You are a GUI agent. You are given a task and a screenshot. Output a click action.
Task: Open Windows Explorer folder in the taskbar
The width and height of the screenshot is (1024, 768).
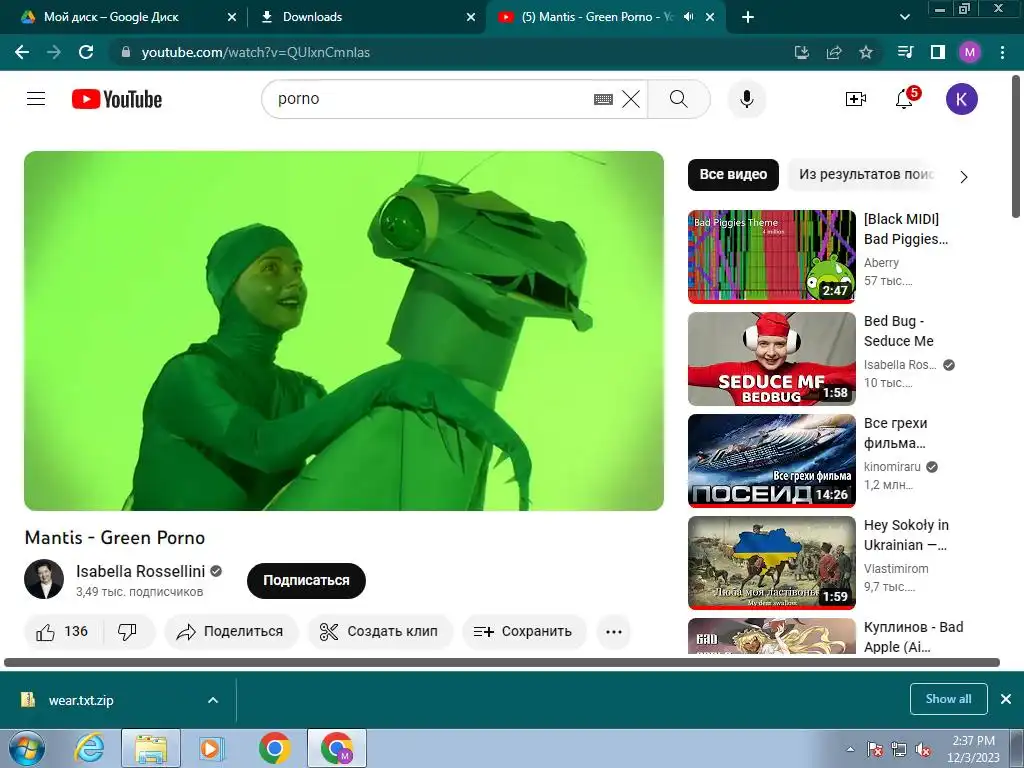pos(151,748)
